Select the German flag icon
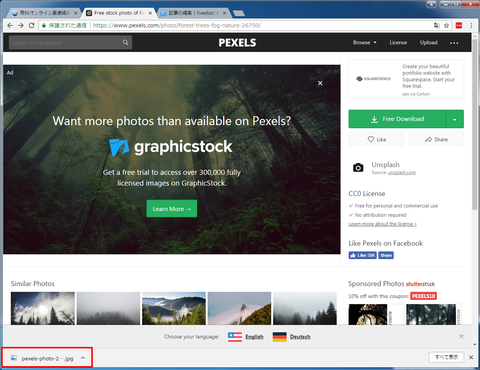The width and height of the screenshot is (480, 370). point(280,337)
